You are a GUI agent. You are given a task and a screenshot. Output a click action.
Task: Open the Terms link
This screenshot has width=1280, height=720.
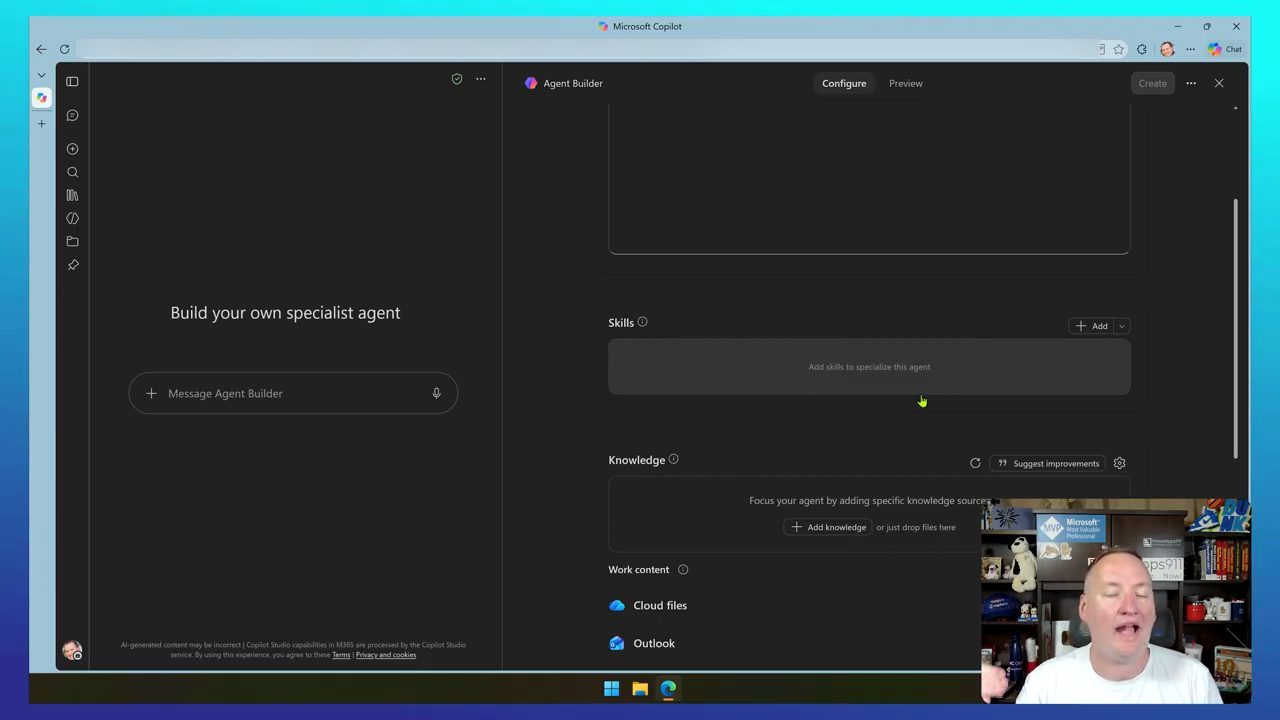pos(341,655)
